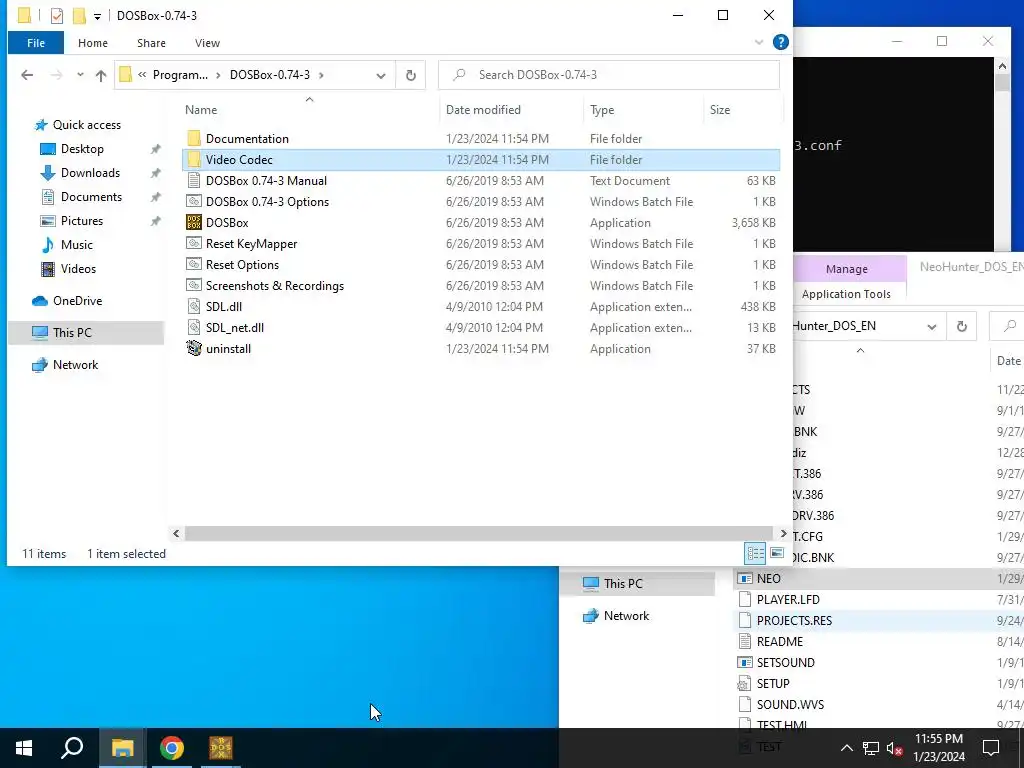1024x768 pixels.
Task: Open the File ribbon tab
Action: point(36,43)
